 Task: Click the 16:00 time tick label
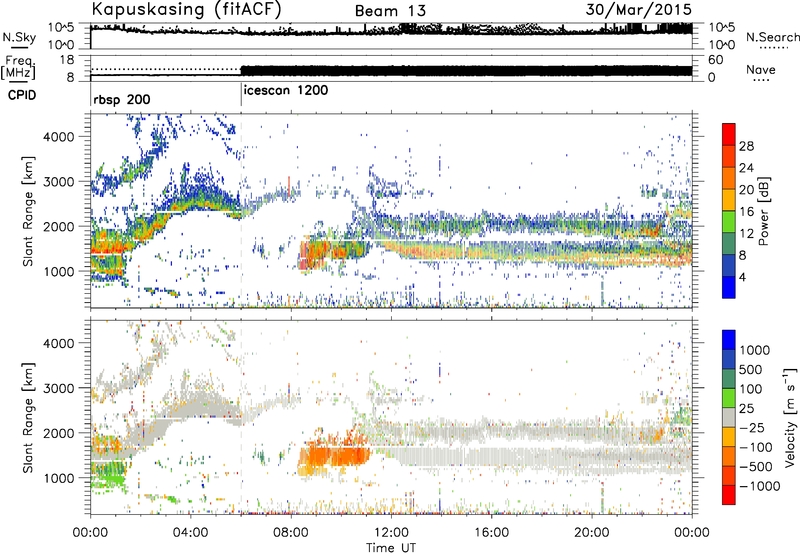click(x=491, y=533)
